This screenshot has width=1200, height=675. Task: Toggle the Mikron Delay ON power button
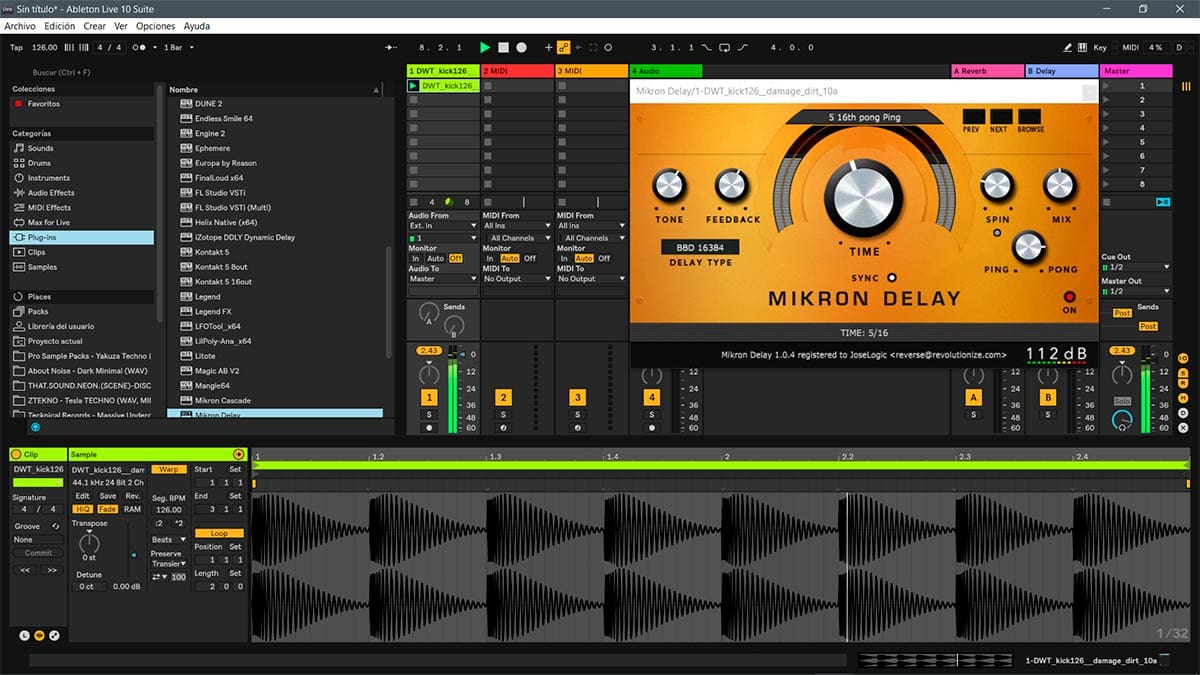pos(1069,297)
